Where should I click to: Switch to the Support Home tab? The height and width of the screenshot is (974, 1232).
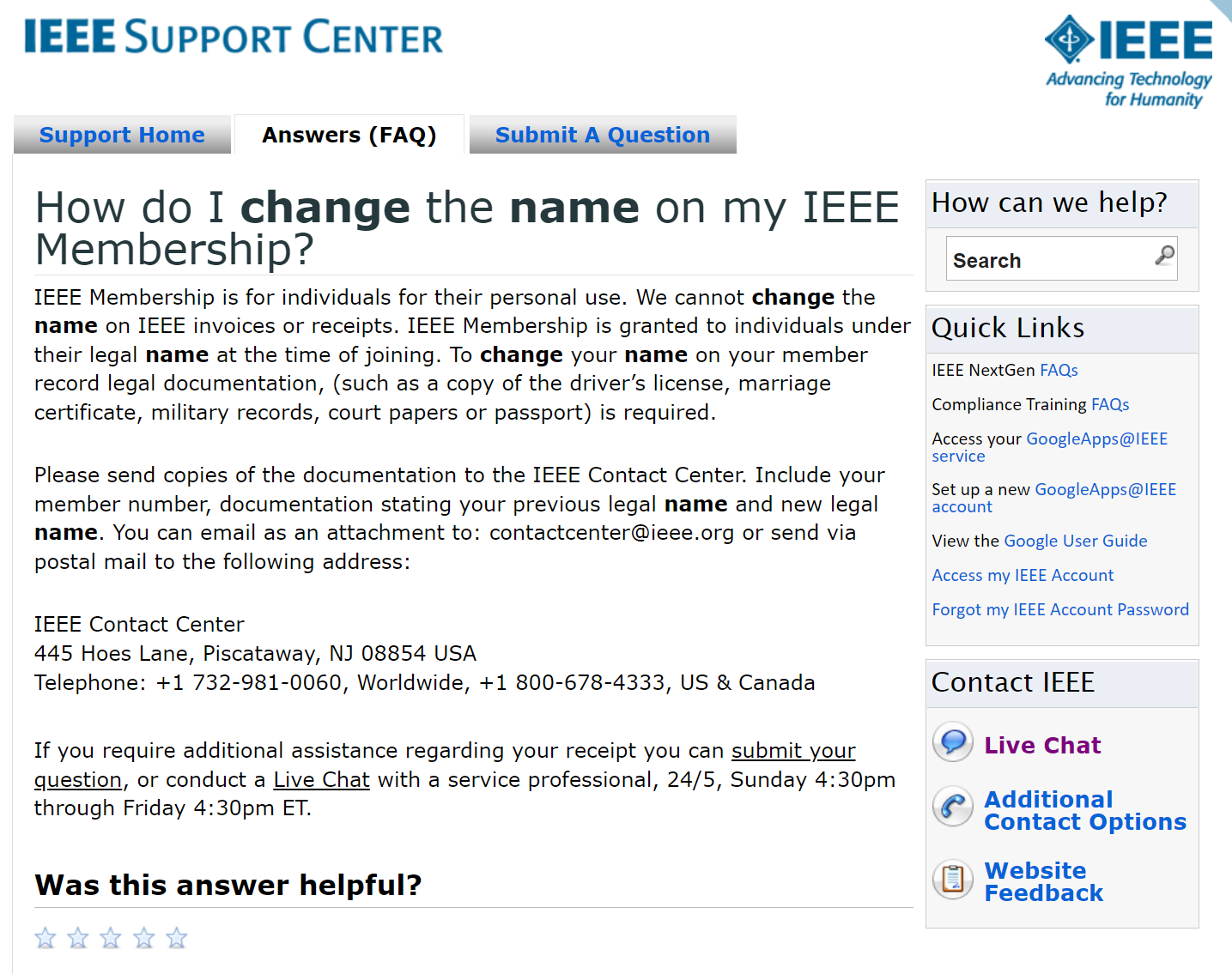point(121,135)
